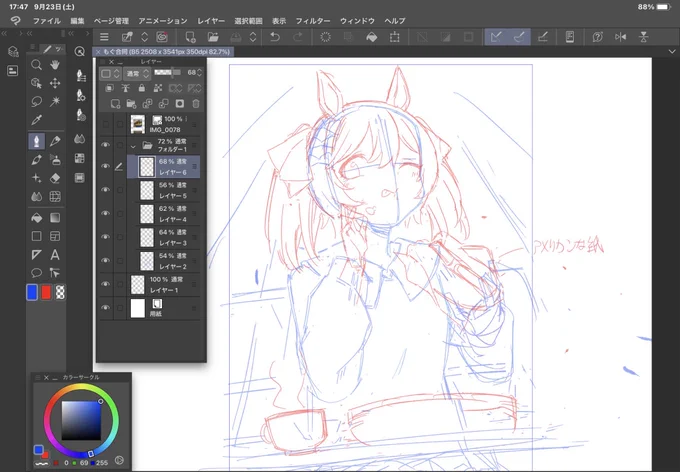Select the Balloon tool
The image size is (680, 472).
(x=36, y=272)
